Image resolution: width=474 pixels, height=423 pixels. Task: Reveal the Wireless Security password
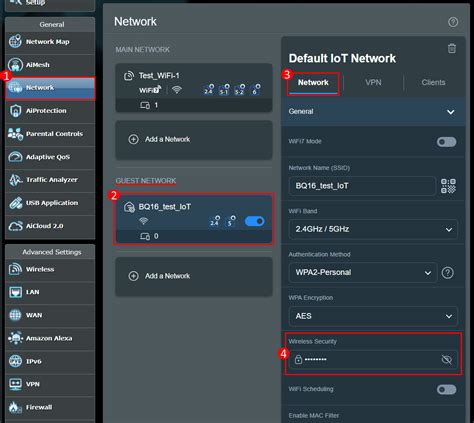coord(447,359)
